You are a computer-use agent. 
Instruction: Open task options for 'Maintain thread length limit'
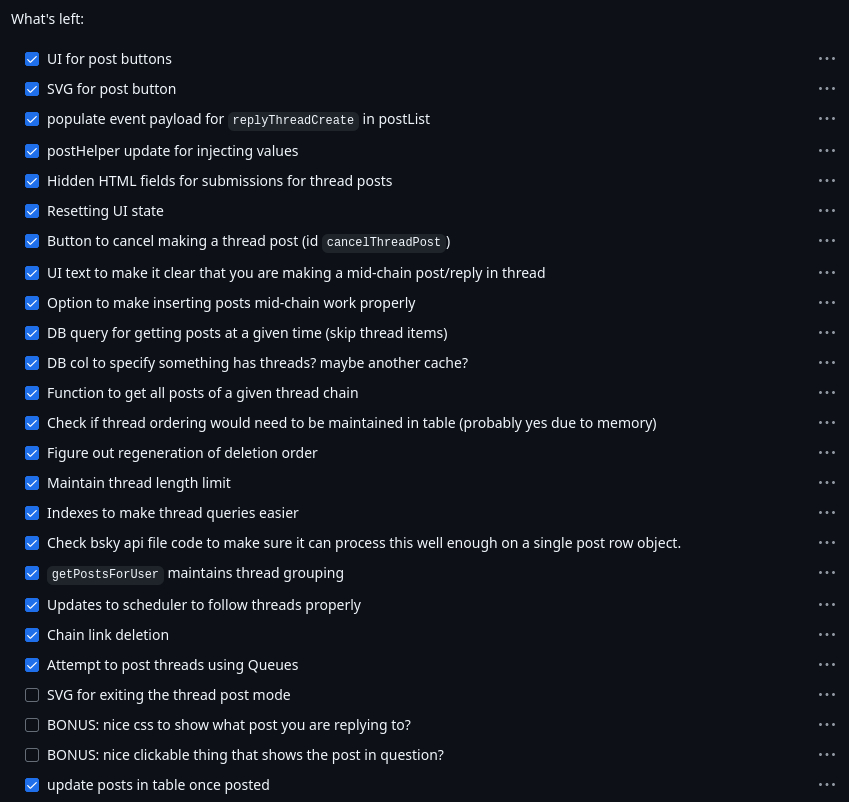click(826, 483)
